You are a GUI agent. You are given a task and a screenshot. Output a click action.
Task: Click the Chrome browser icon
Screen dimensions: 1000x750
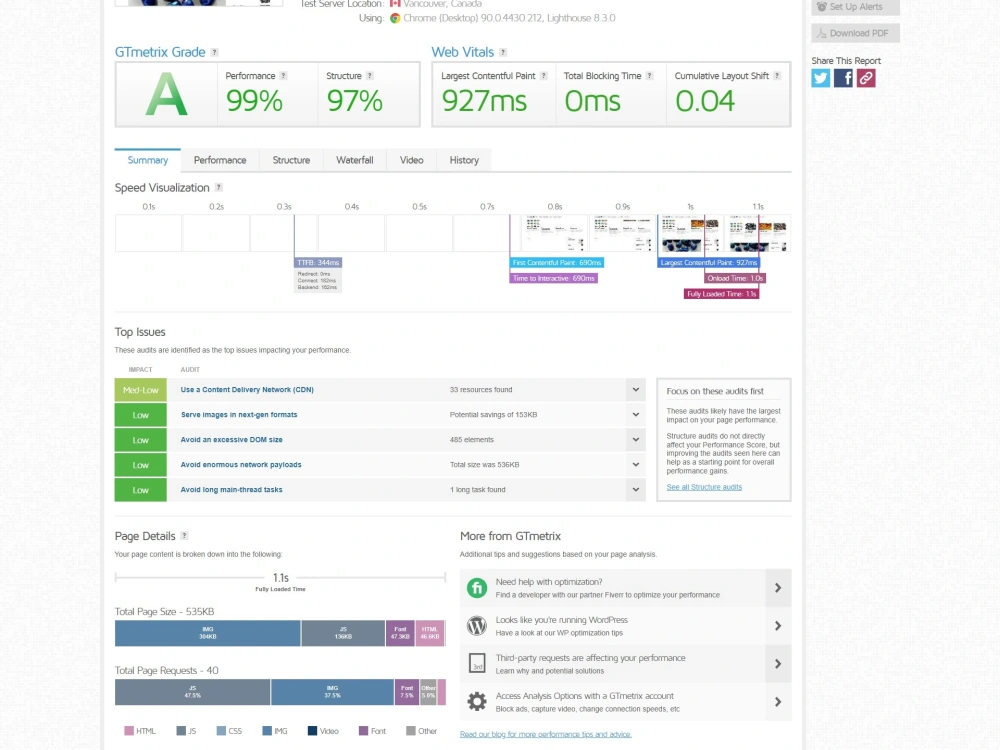click(395, 18)
